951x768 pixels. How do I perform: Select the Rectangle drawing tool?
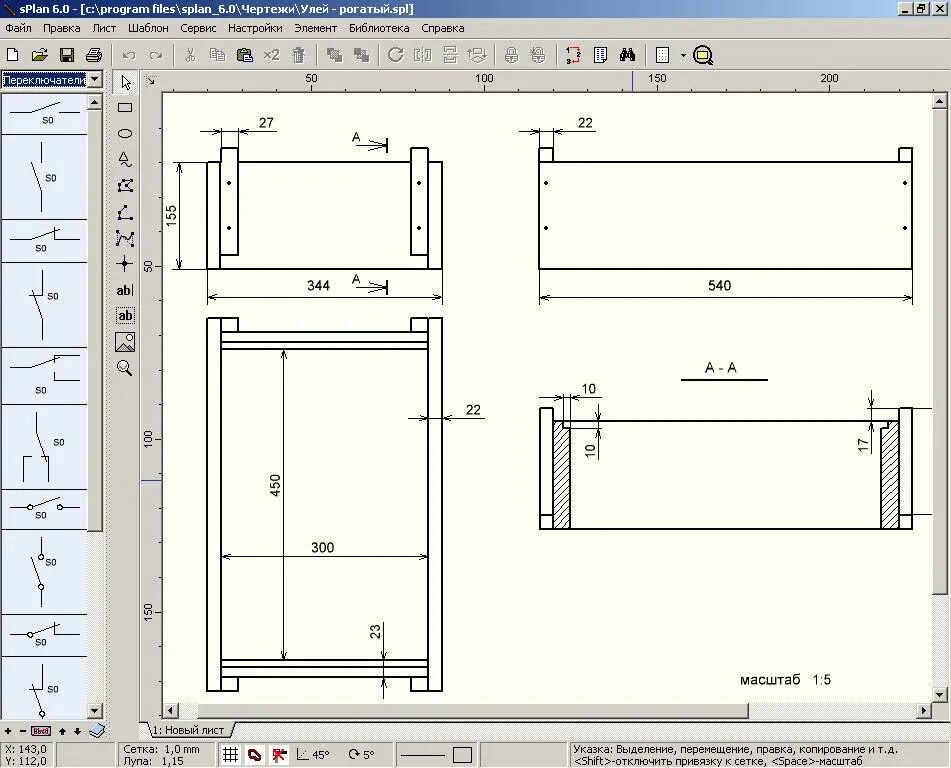(x=125, y=107)
